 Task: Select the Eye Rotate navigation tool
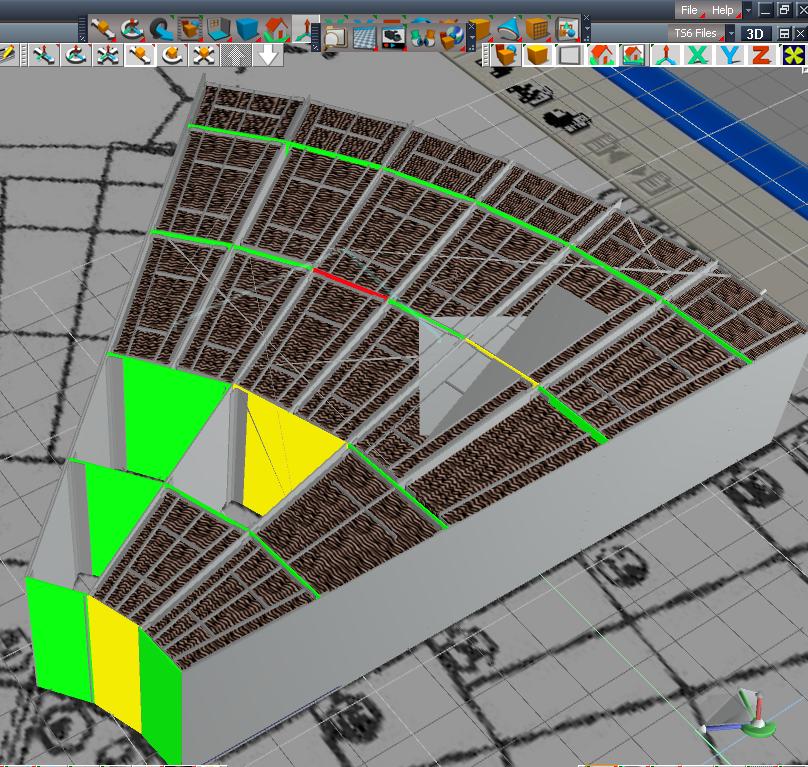point(75,55)
